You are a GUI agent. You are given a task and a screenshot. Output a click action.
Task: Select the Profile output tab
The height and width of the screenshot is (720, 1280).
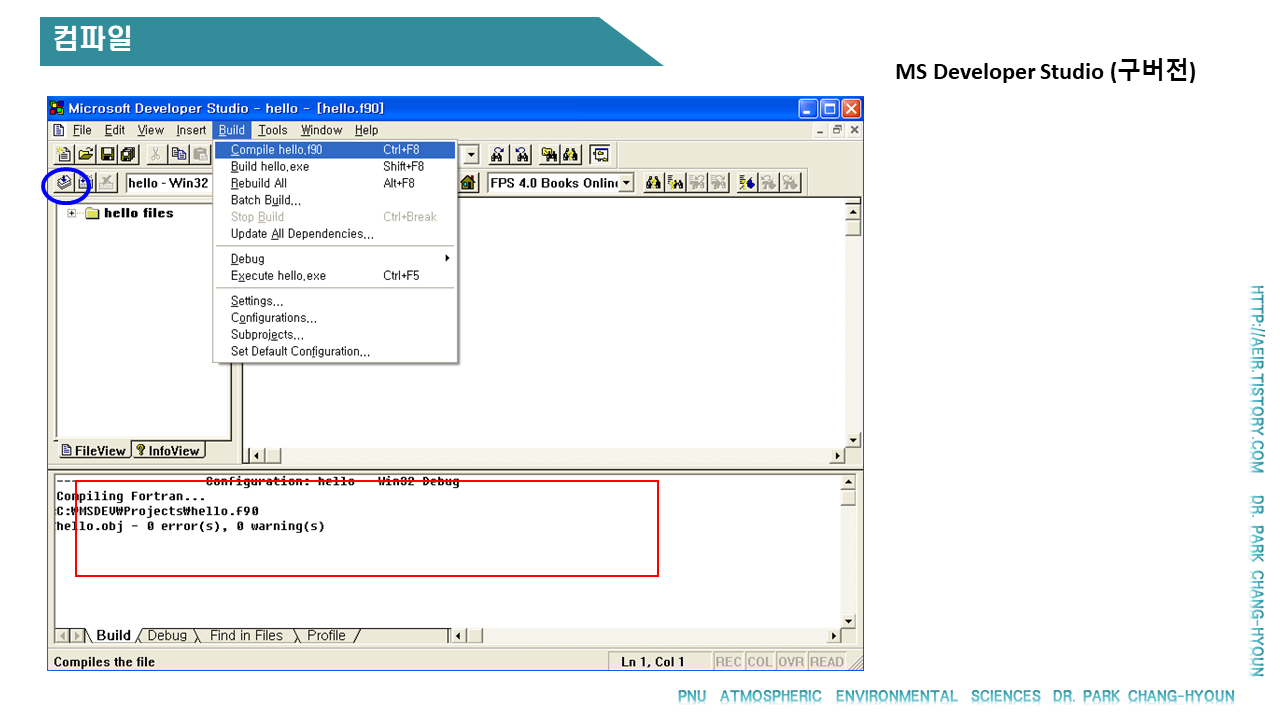326,636
